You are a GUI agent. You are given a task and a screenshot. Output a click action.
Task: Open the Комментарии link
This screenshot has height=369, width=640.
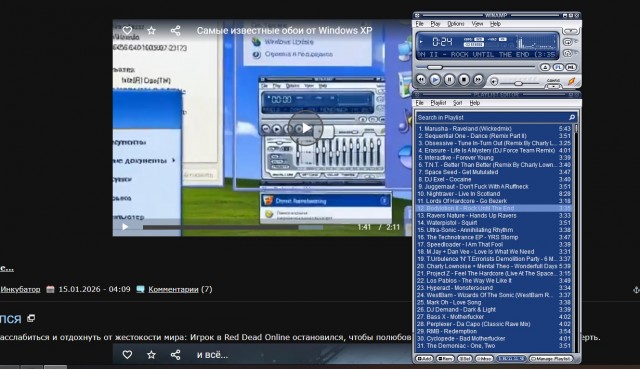click(173, 289)
